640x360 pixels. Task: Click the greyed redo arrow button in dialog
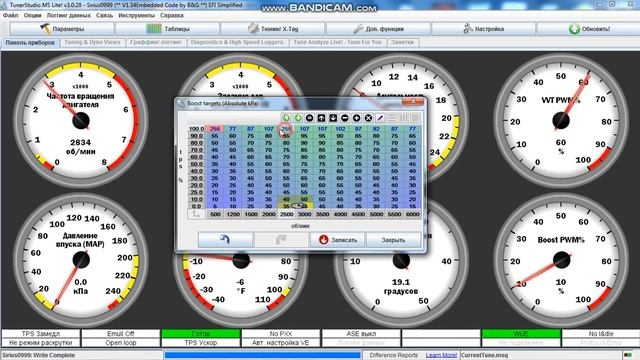click(281, 240)
